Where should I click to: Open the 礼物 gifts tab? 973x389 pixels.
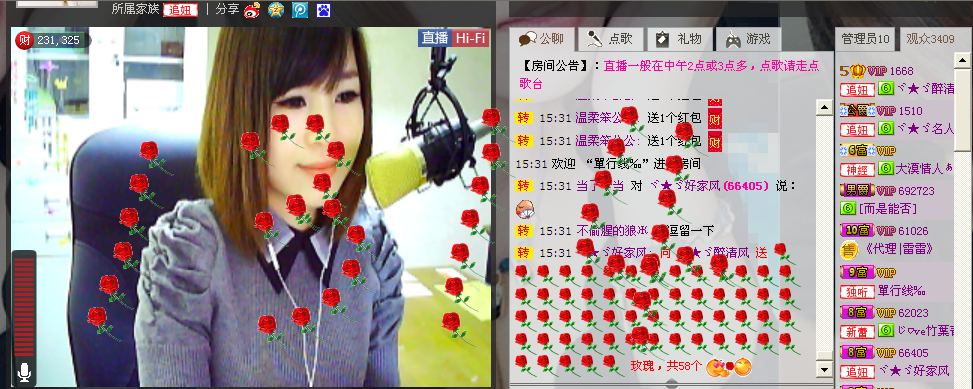coord(679,39)
